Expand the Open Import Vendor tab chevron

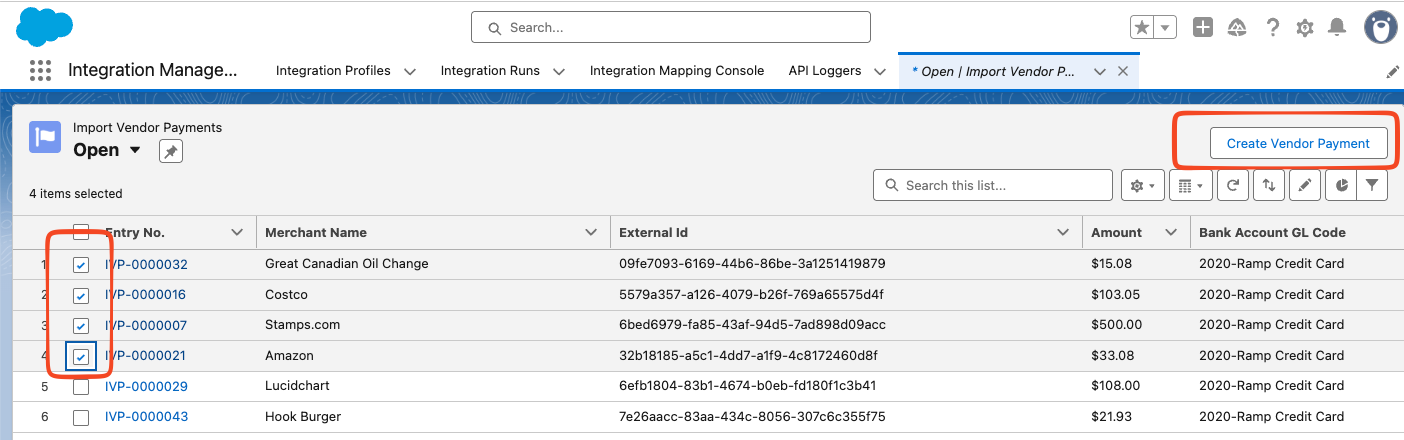(1099, 71)
